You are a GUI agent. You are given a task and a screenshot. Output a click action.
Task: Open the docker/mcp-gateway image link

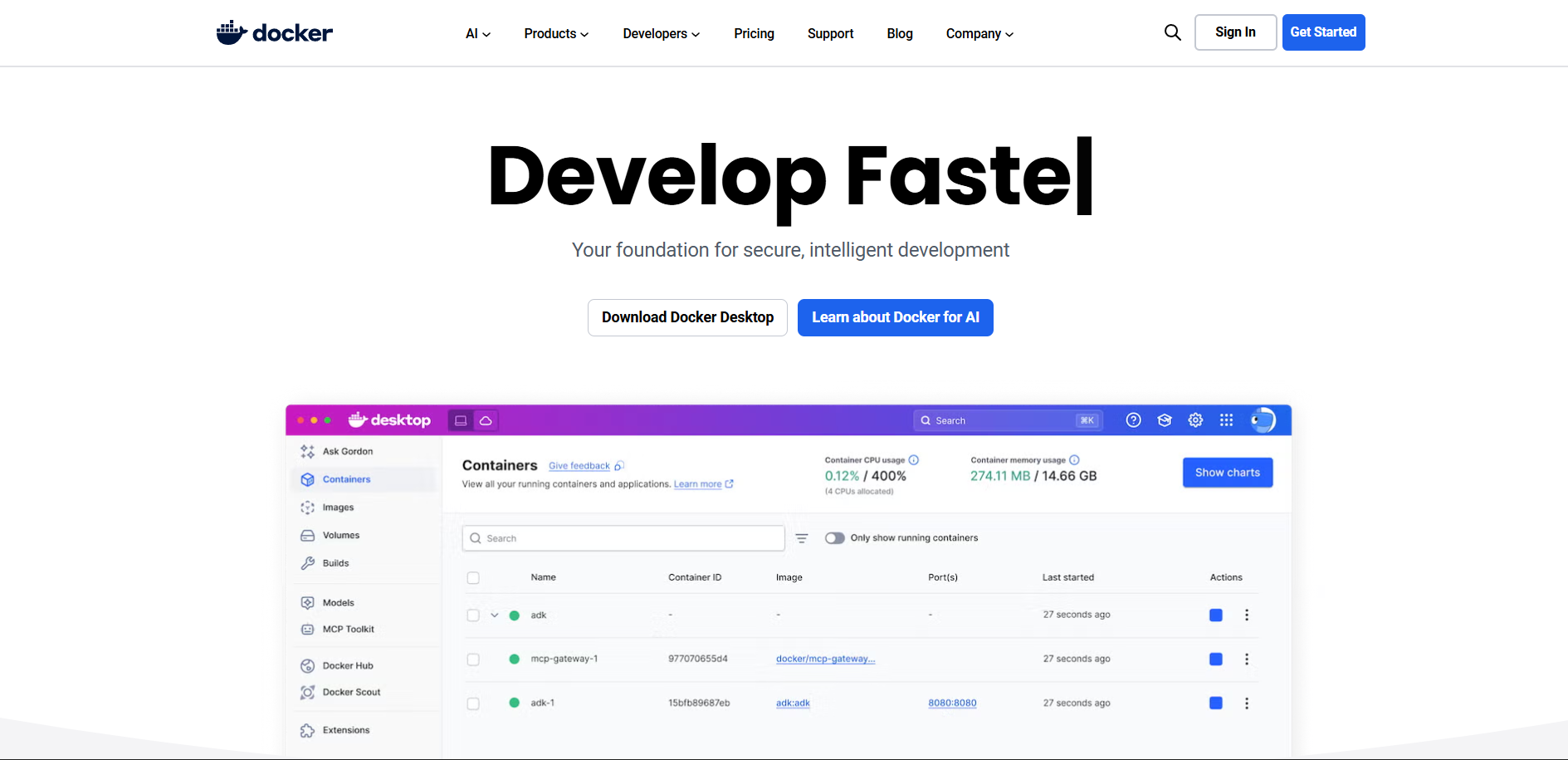825,659
